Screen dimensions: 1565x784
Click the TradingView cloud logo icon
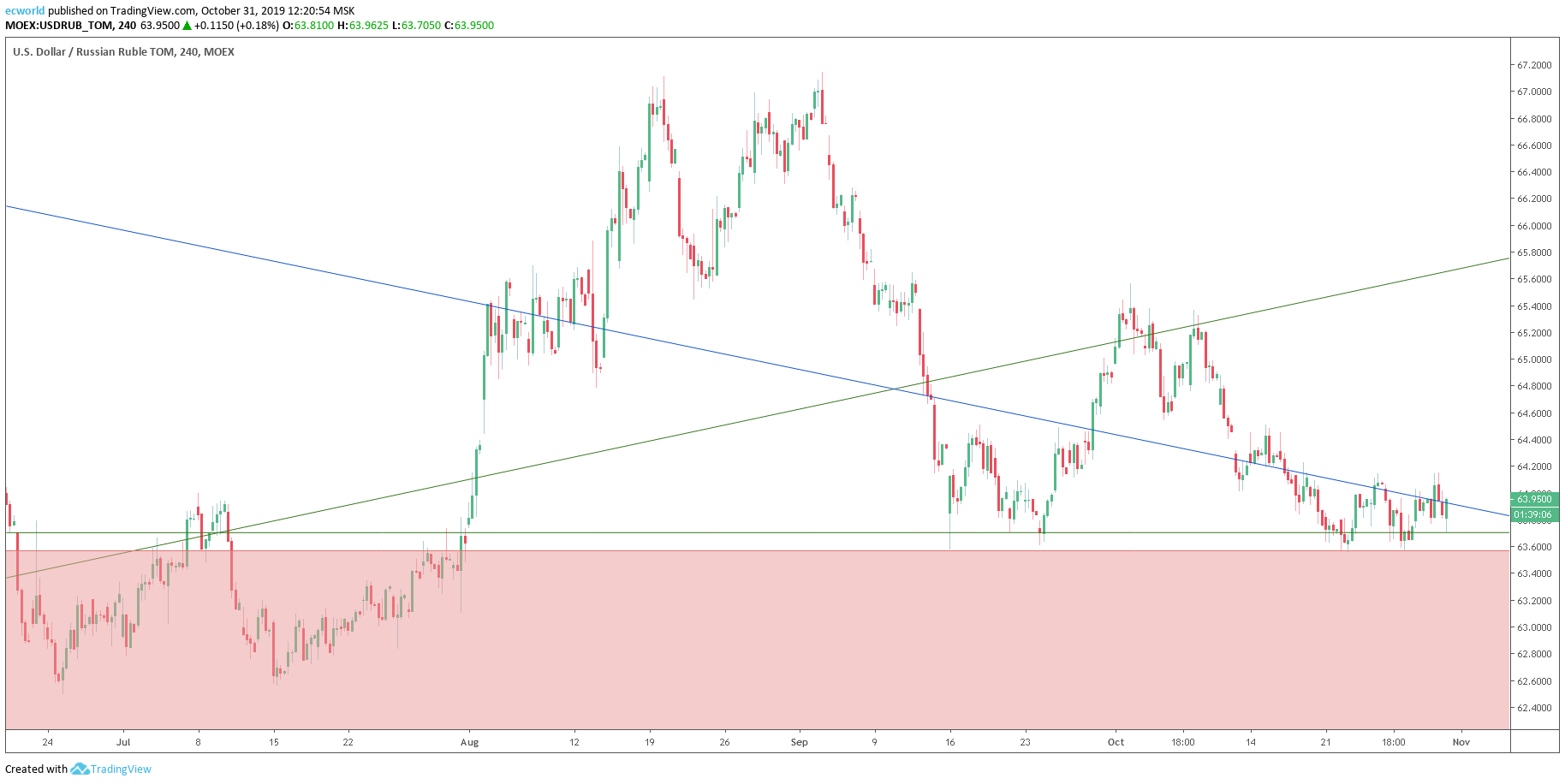tap(80, 769)
